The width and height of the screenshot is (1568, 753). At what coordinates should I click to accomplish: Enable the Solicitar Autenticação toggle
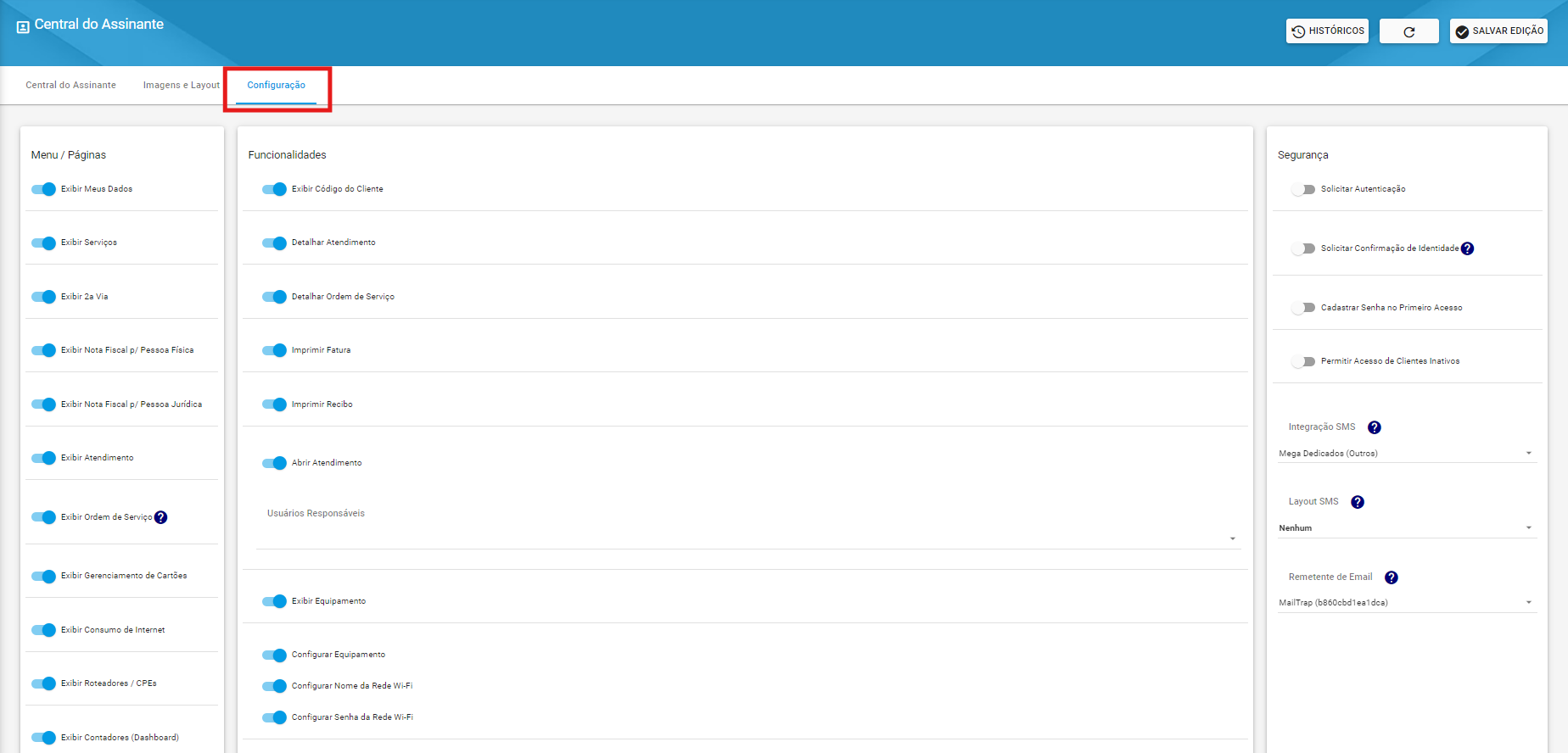[1302, 189]
